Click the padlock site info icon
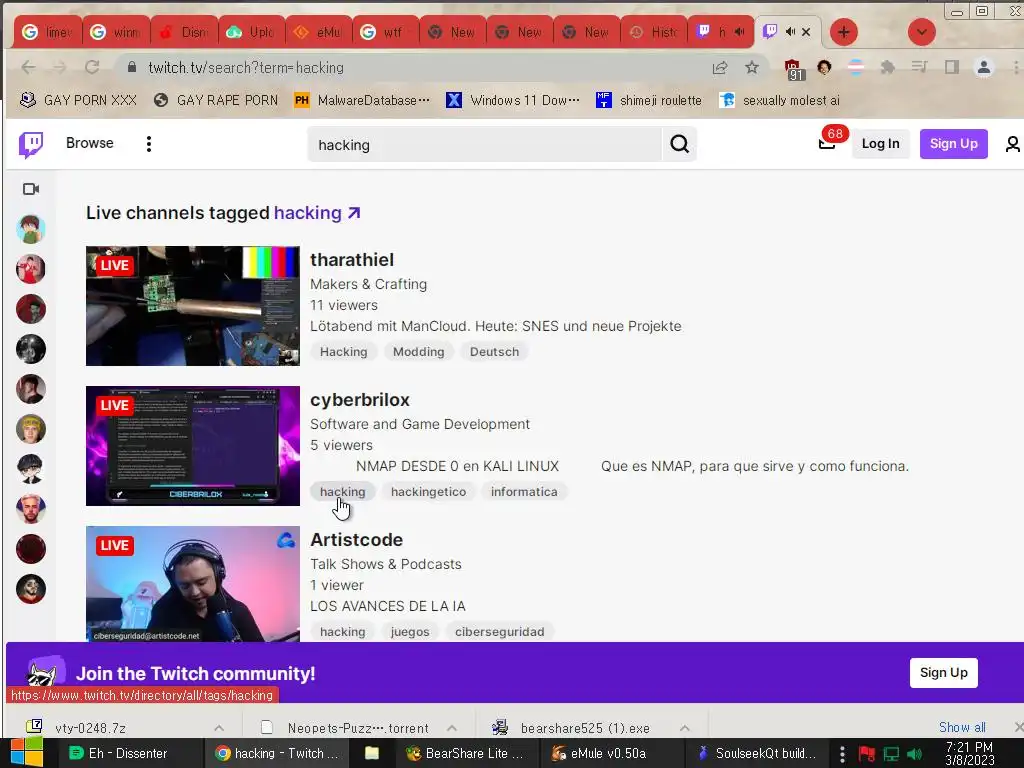 pos(132,67)
